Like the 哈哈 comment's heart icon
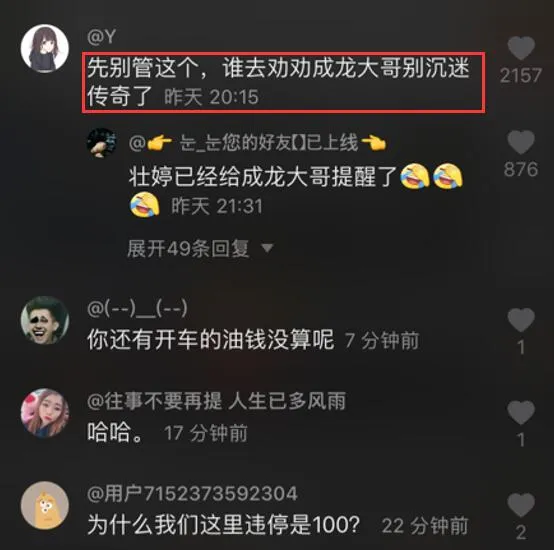 tap(521, 412)
